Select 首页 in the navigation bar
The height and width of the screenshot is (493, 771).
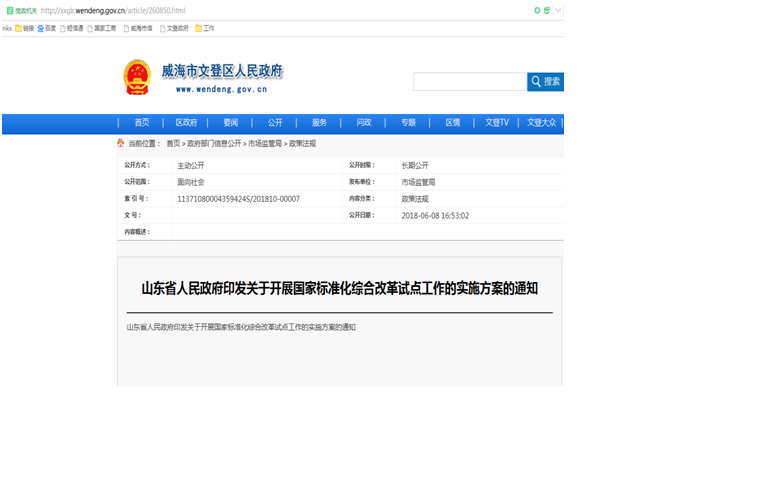click(x=142, y=123)
